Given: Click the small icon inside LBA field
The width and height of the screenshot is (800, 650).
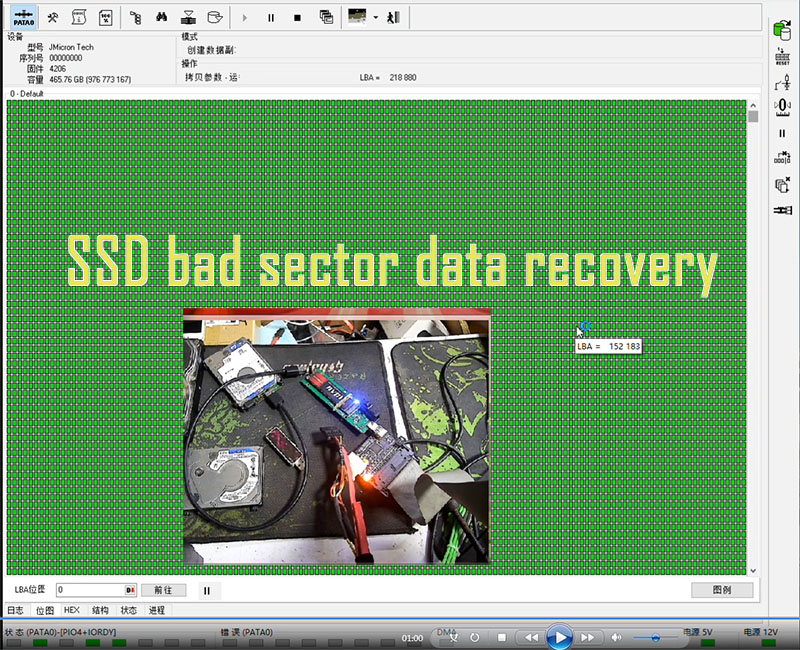Looking at the screenshot, I should tap(130, 590).
